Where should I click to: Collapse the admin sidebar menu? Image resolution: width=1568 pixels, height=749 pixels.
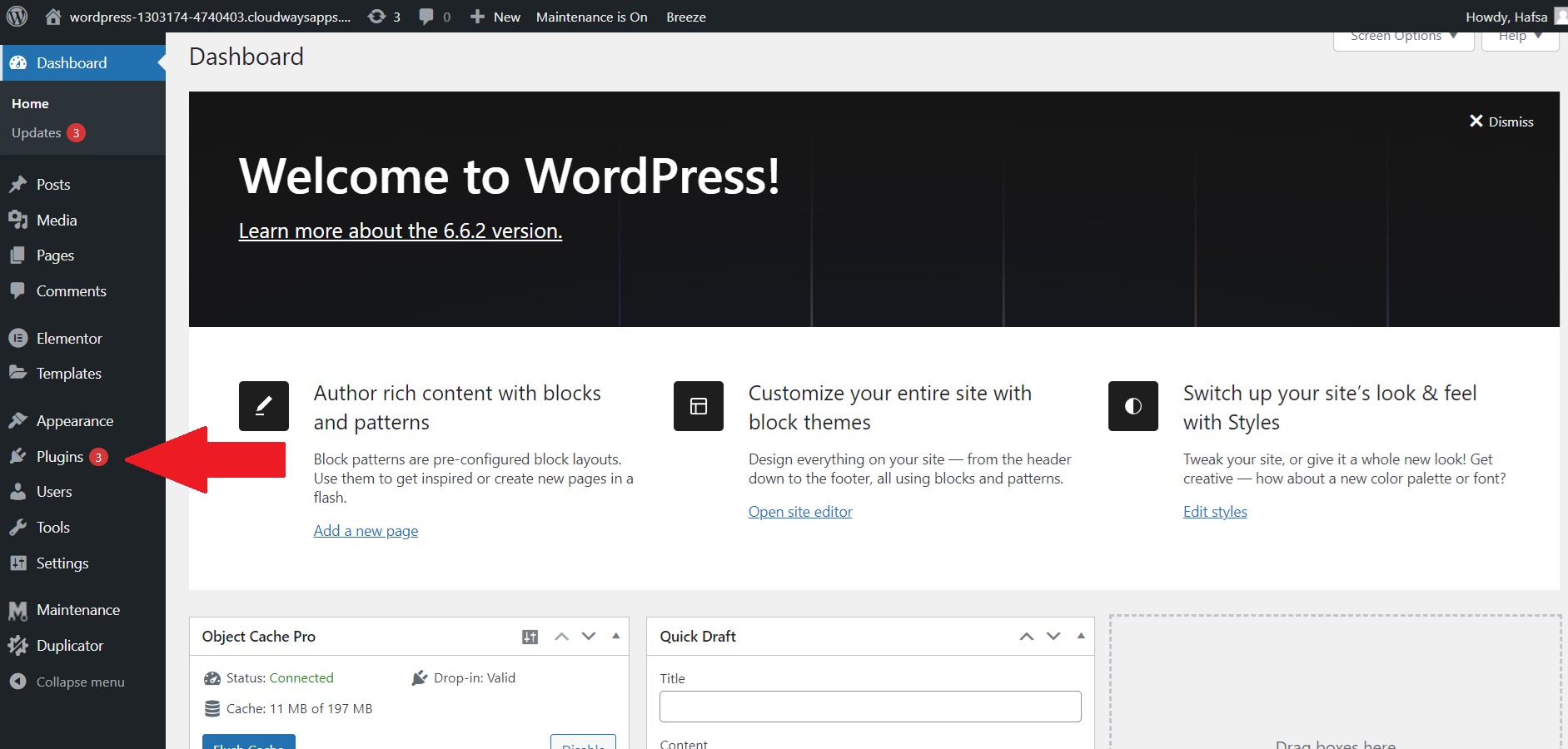pyautogui.click(x=19, y=682)
